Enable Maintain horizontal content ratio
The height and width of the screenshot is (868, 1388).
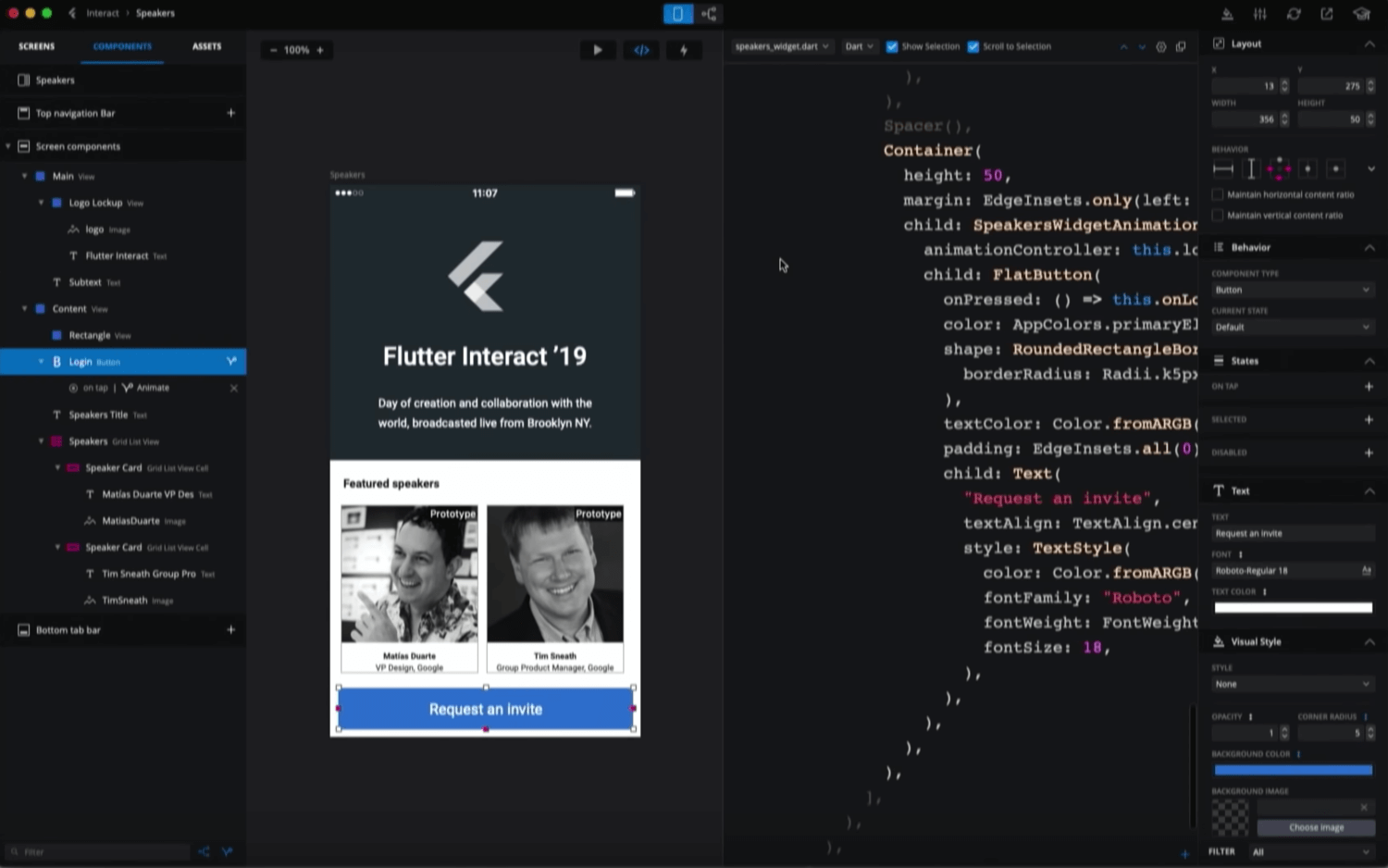tap(1218, 194)
